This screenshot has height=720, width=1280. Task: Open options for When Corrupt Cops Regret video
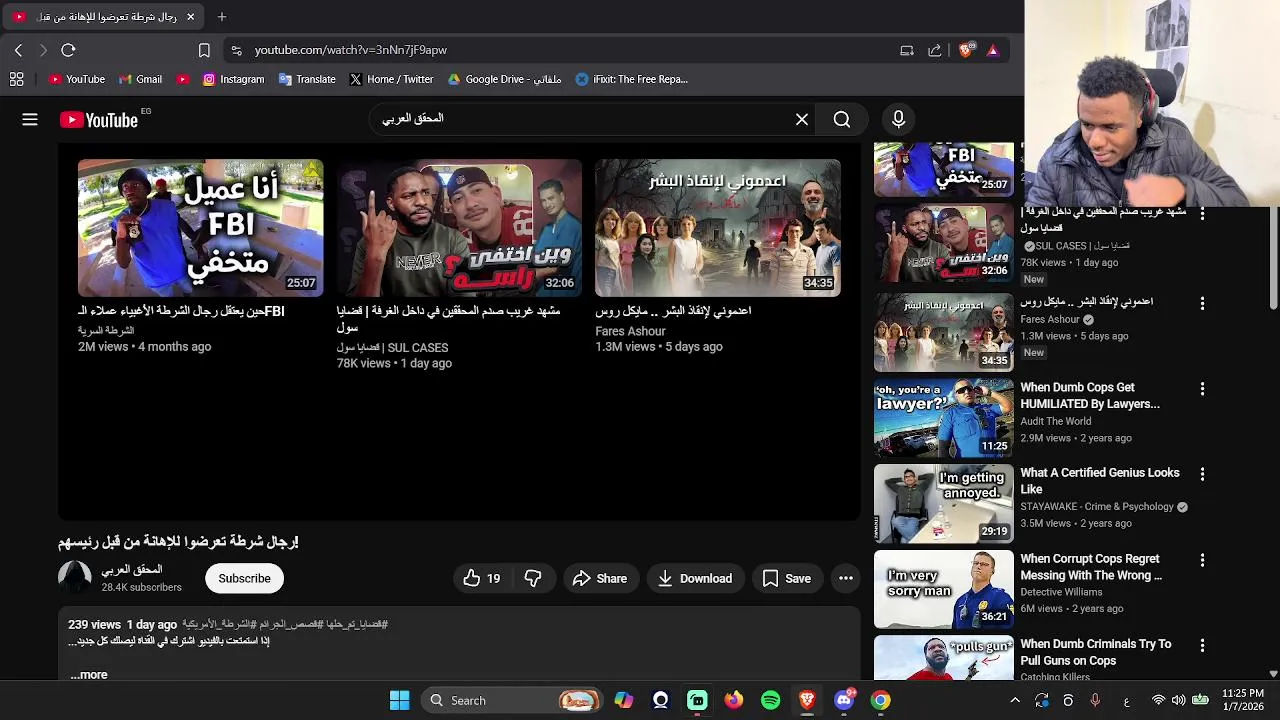(1202, 560)
